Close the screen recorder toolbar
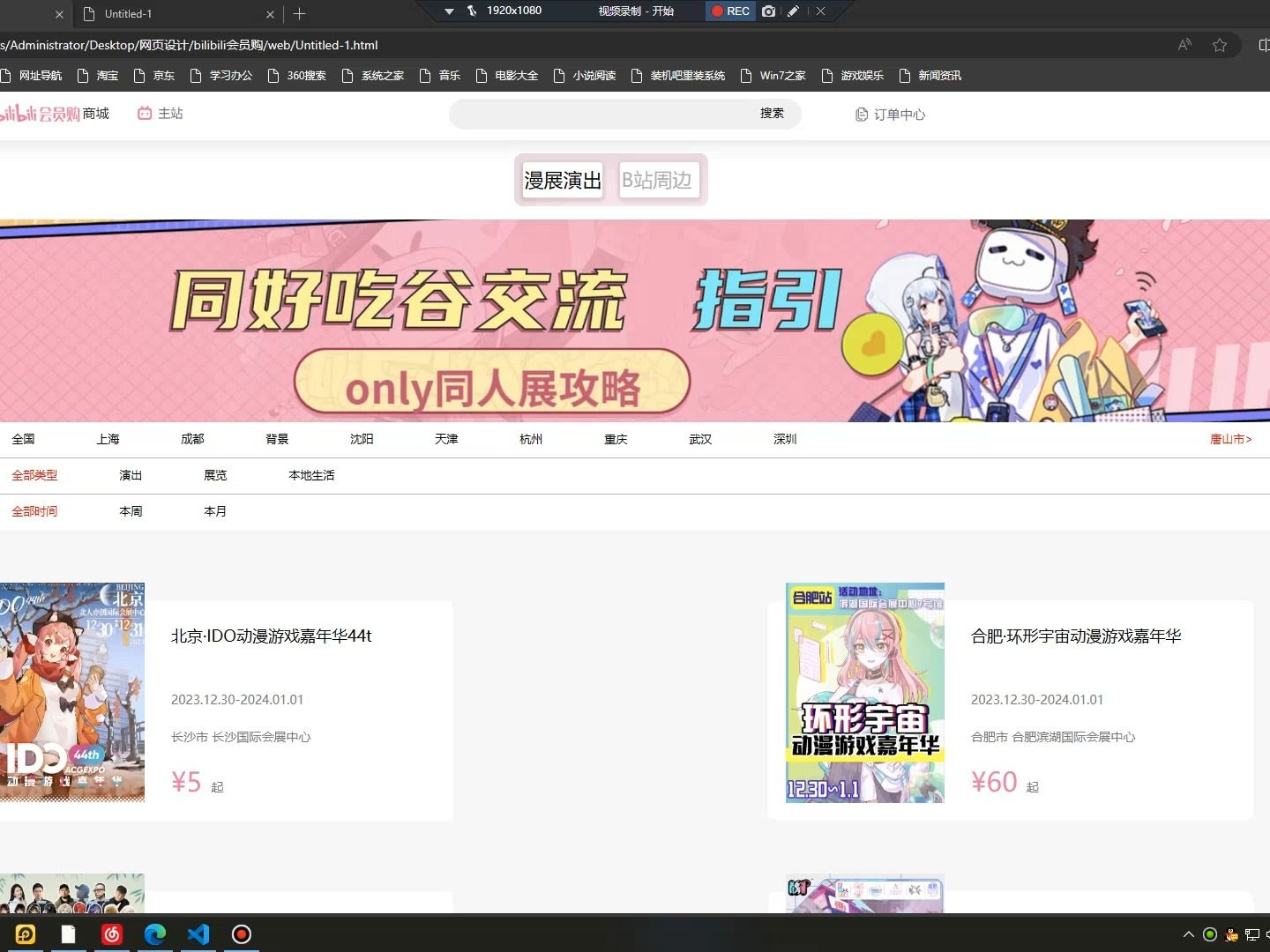 [x=821, y=11]
